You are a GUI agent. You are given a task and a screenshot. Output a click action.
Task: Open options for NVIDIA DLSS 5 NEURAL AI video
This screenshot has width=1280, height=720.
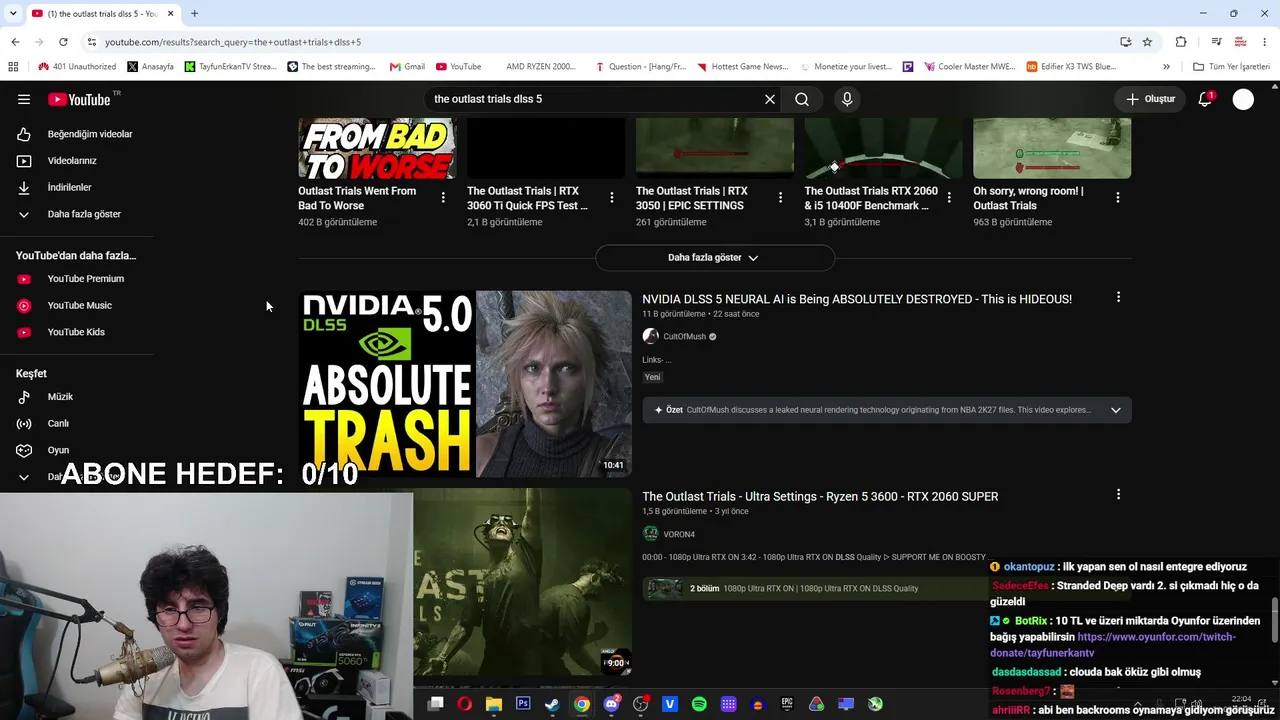click(x=1118, y=297)
